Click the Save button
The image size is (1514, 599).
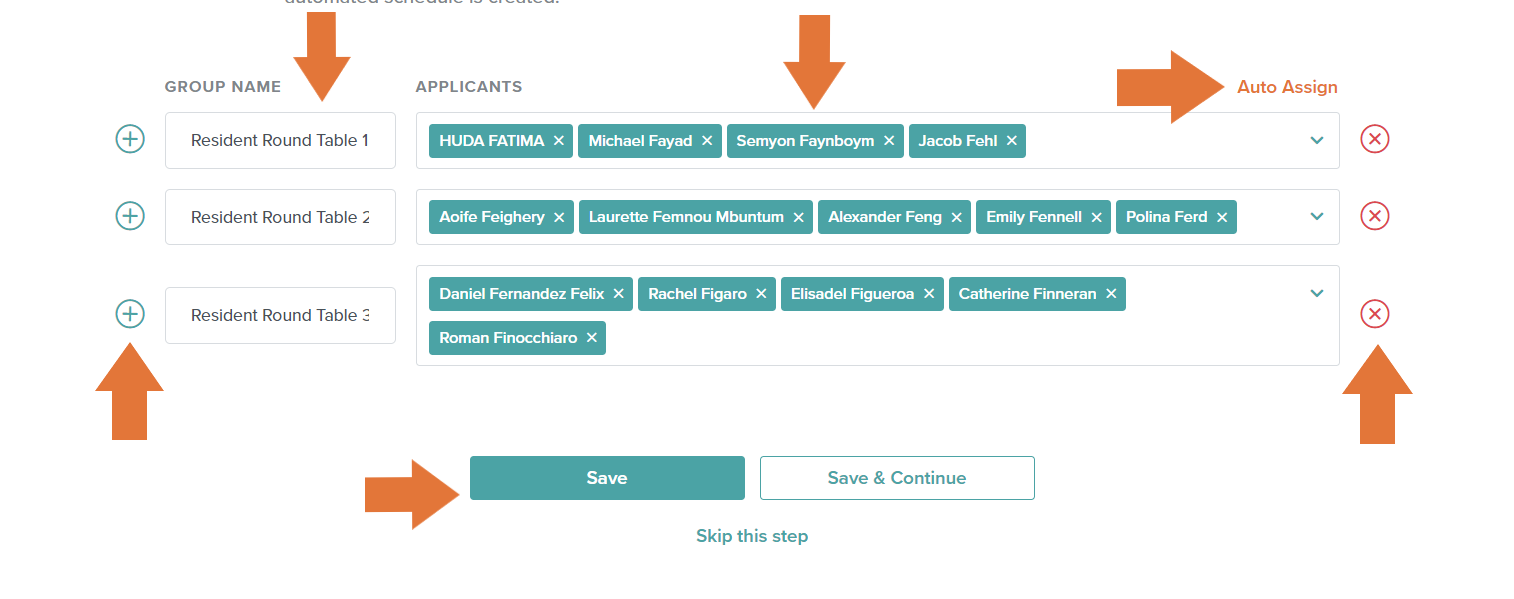pyautogui.click(x=607, y=478)
